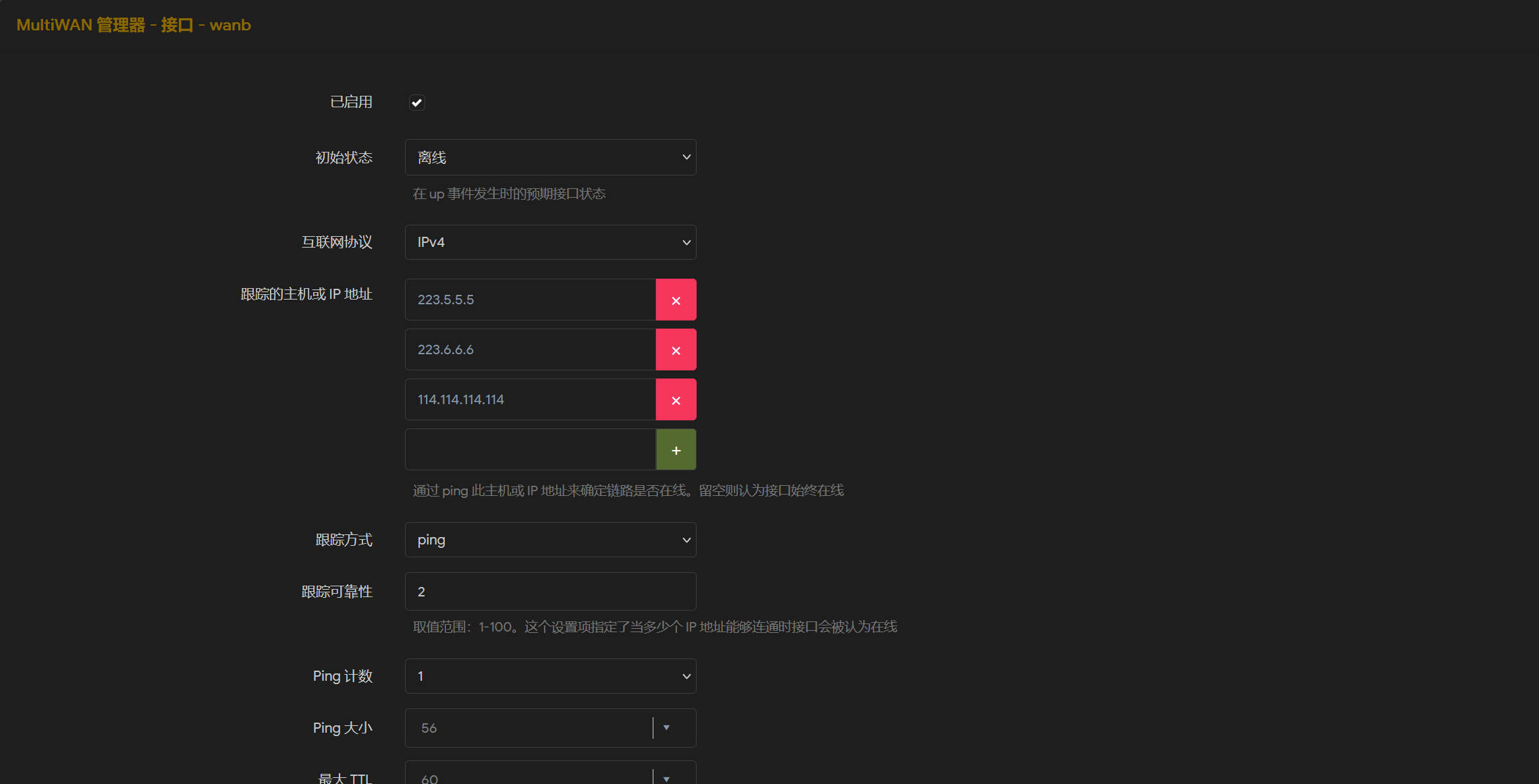Click the Ping 大小 dropdown arrow

pyautogui.click(x=666, y=728)
